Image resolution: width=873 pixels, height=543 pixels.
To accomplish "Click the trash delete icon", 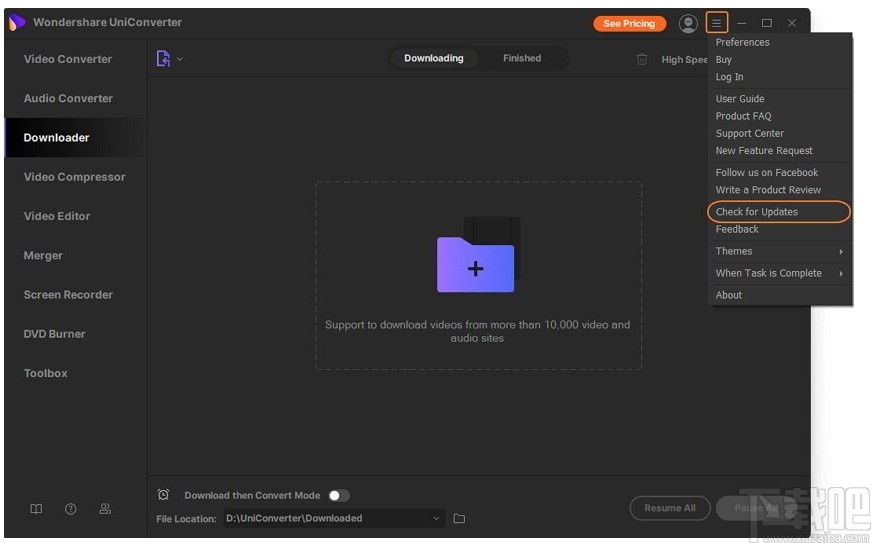I will (642, 59).
